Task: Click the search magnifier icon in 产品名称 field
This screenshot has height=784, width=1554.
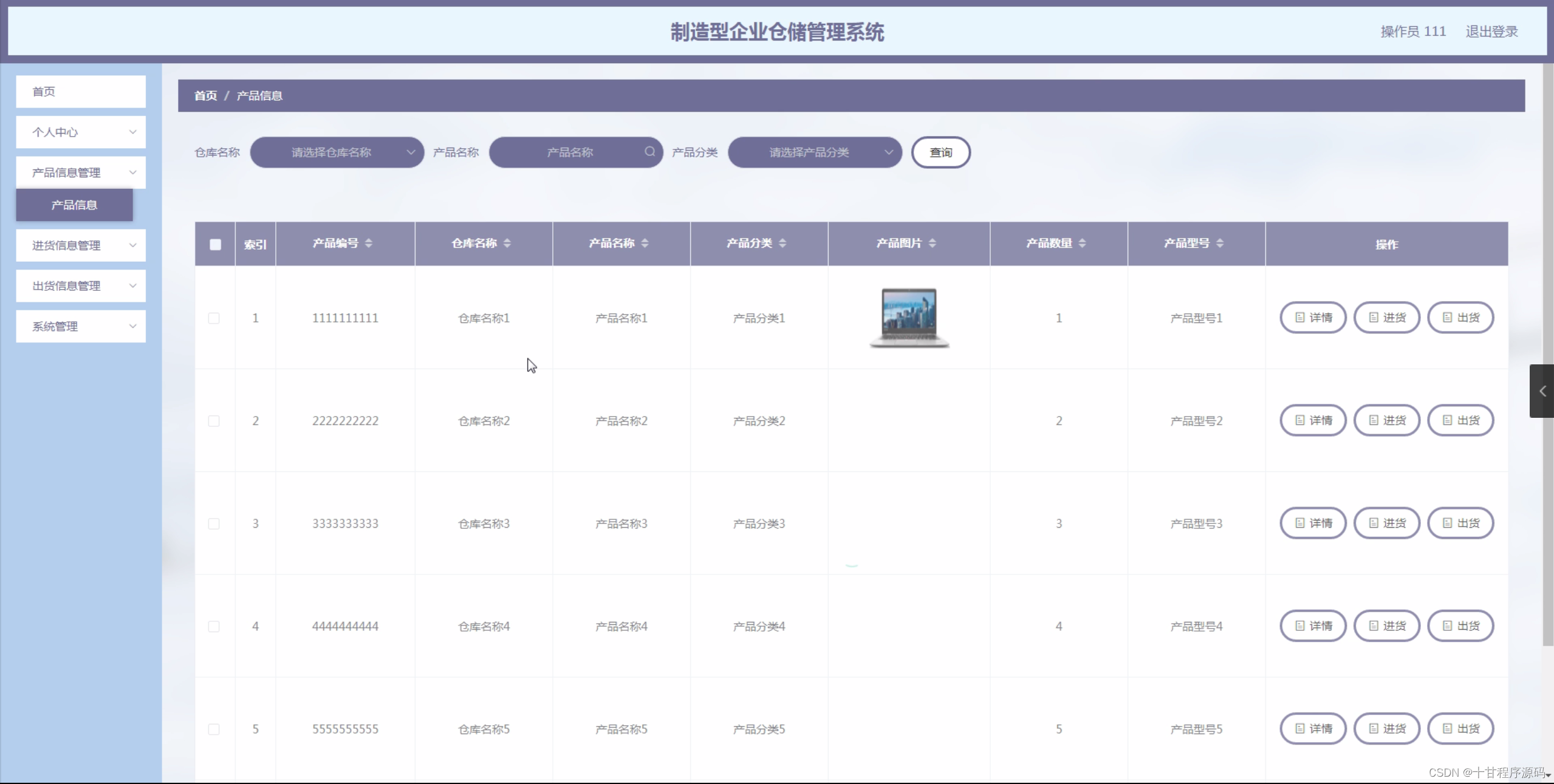Action: 649,152
